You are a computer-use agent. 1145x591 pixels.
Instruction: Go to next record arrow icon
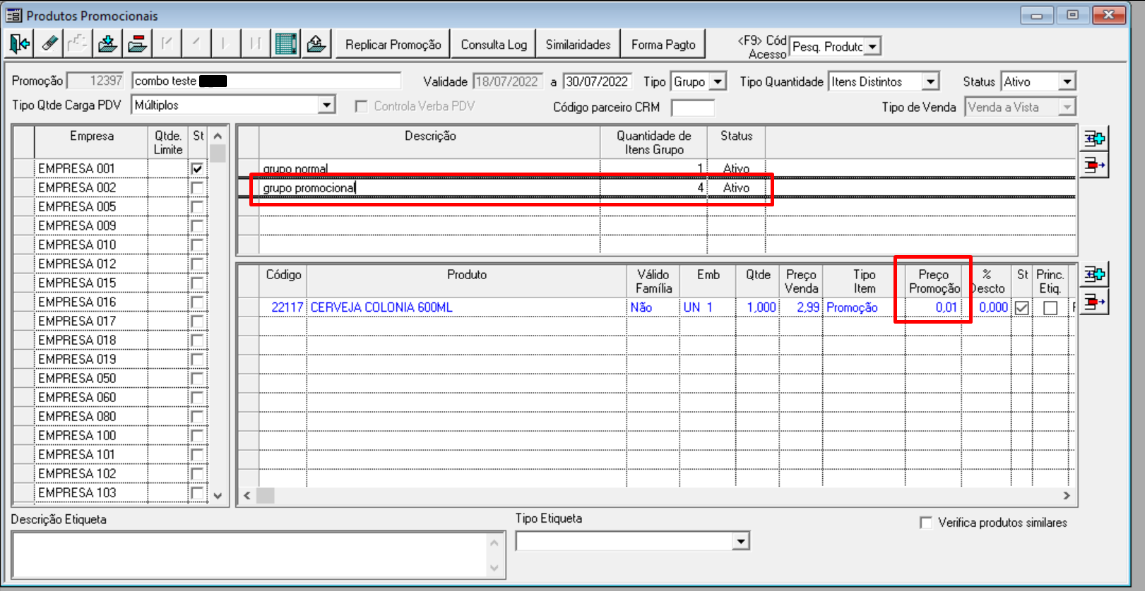pos(225,45)
